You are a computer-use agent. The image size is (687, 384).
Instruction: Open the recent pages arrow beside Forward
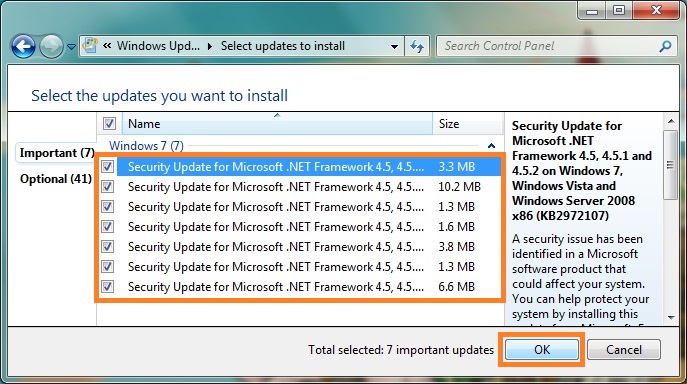click(71, 46)
